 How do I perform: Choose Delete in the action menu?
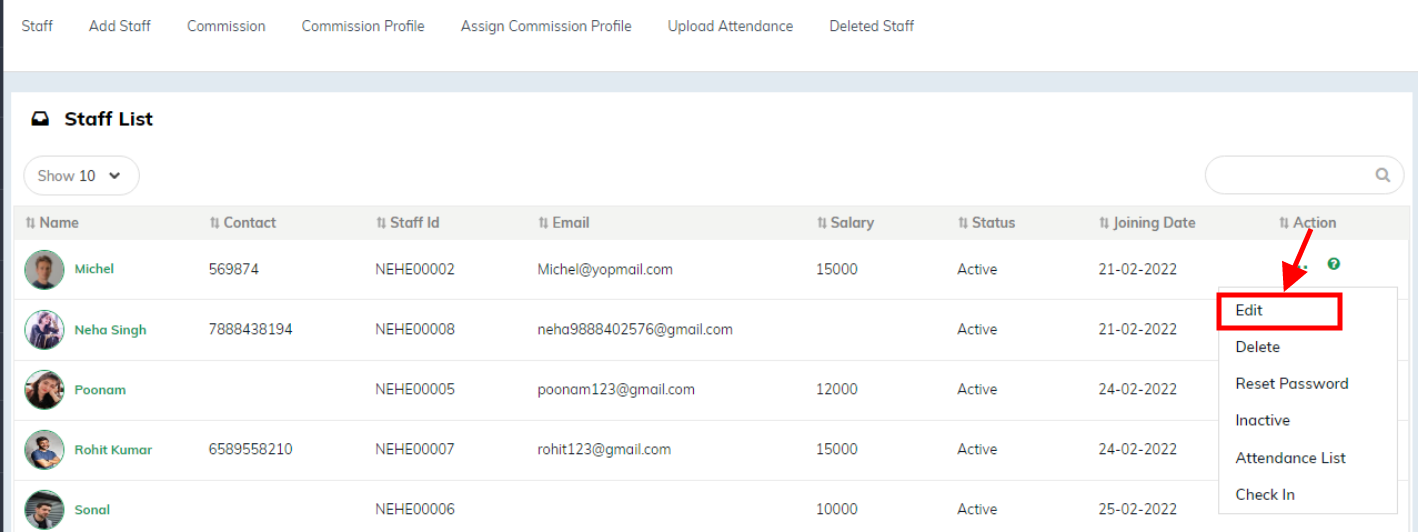point(1257,347)
